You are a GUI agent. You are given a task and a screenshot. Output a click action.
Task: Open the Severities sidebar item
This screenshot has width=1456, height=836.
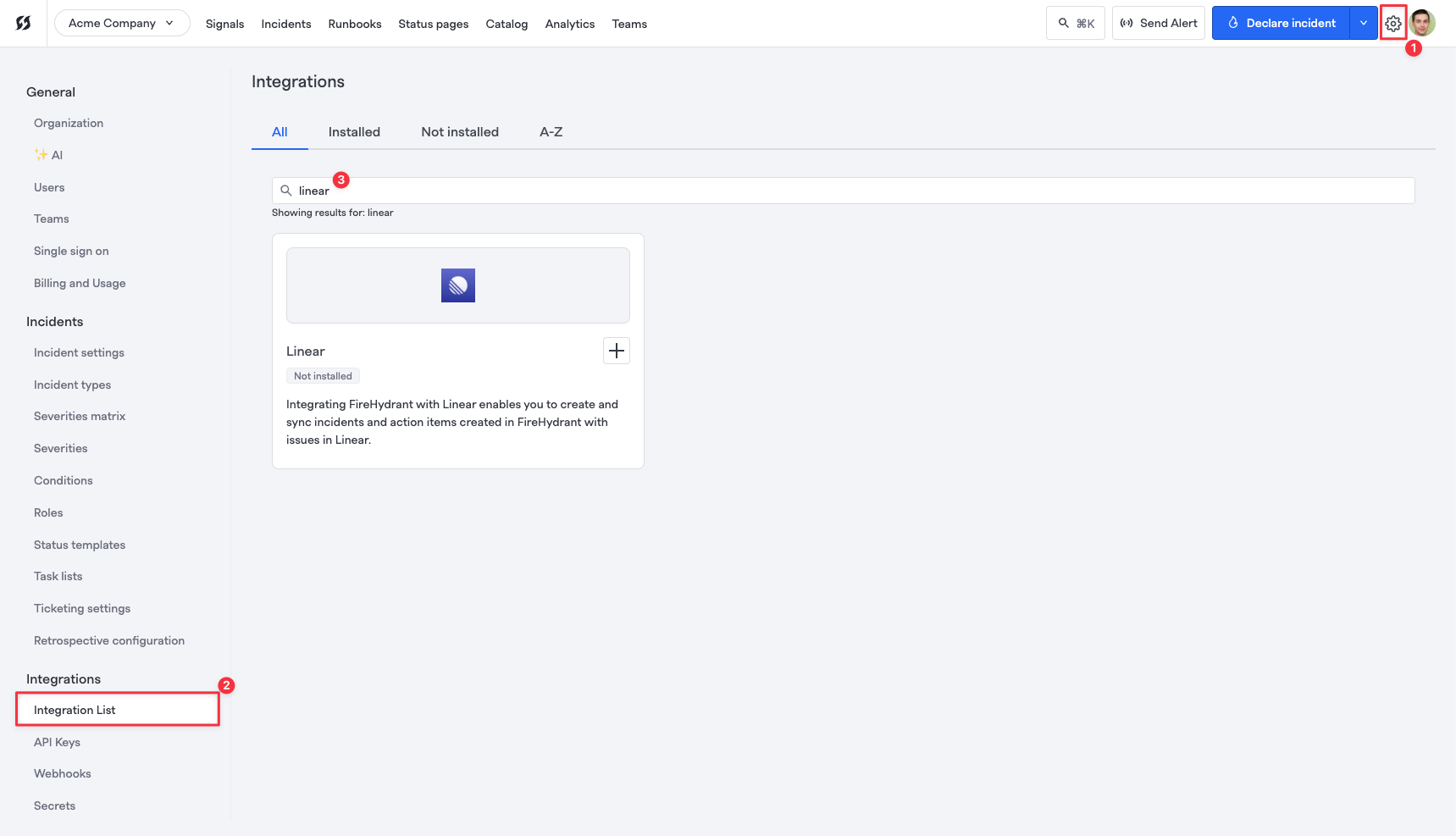click(61, 448)
